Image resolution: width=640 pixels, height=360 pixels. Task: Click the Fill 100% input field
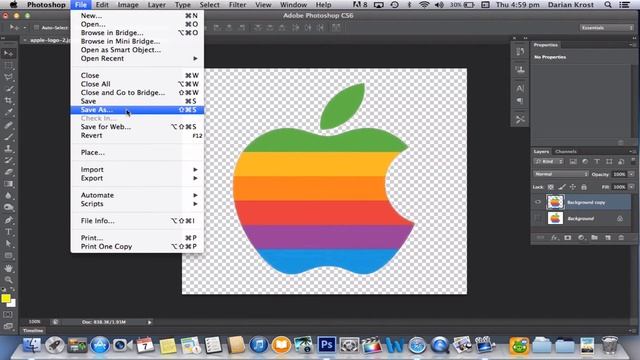(619, 187)
